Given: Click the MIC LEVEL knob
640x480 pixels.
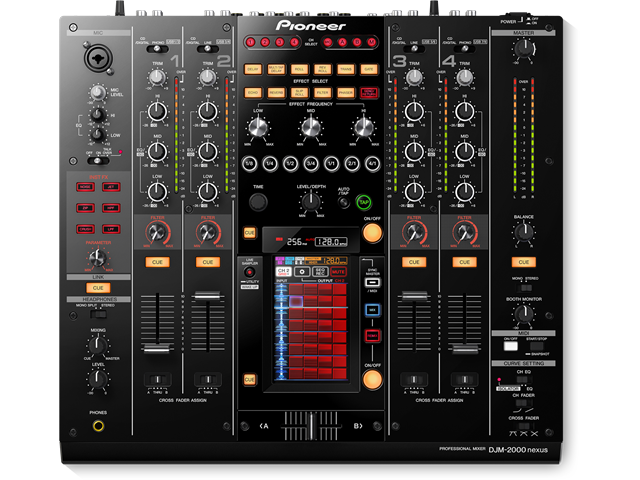Looking at the screenshot, I should [96, 93].
